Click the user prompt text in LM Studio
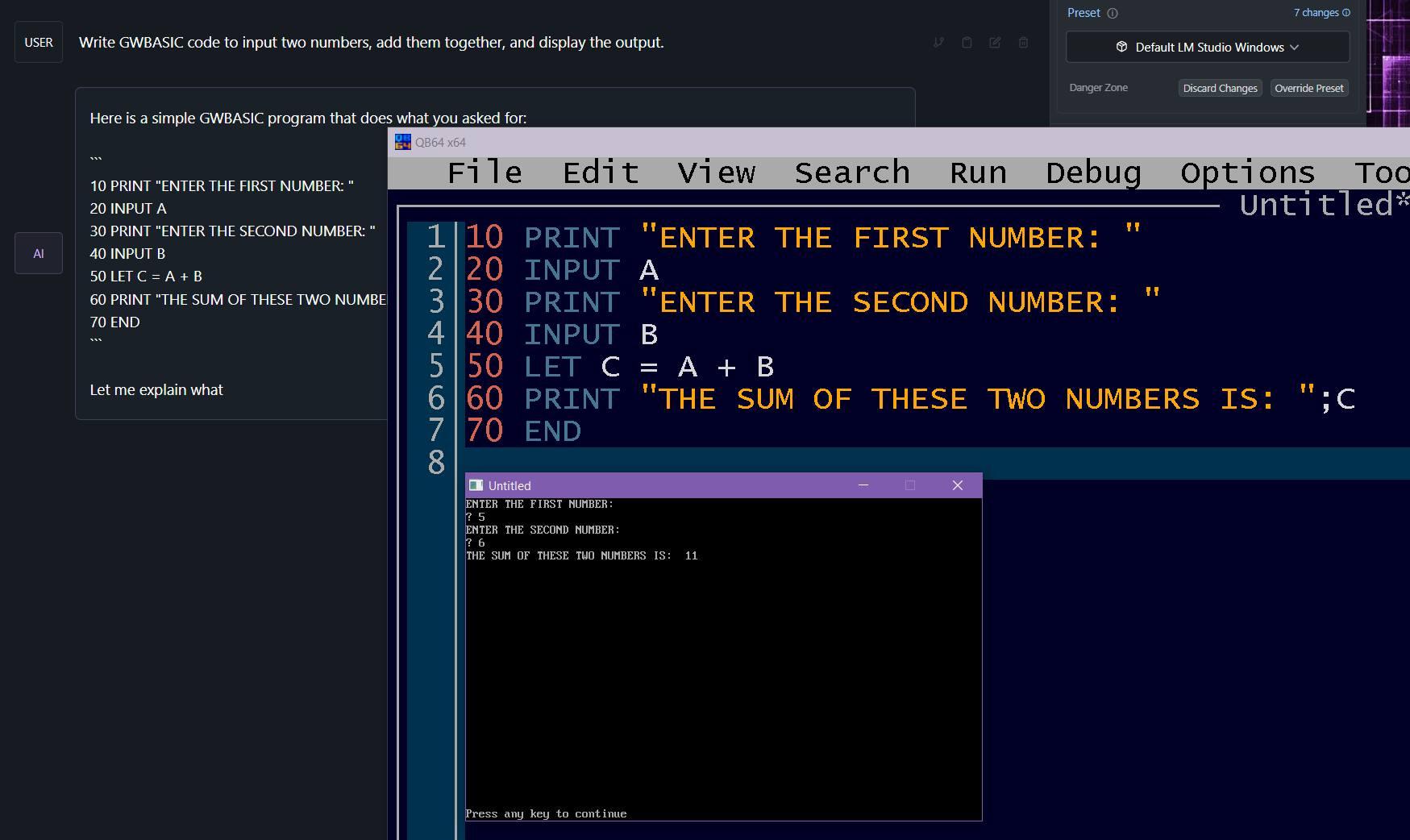Screen dimensions: 1410x840 372,42
